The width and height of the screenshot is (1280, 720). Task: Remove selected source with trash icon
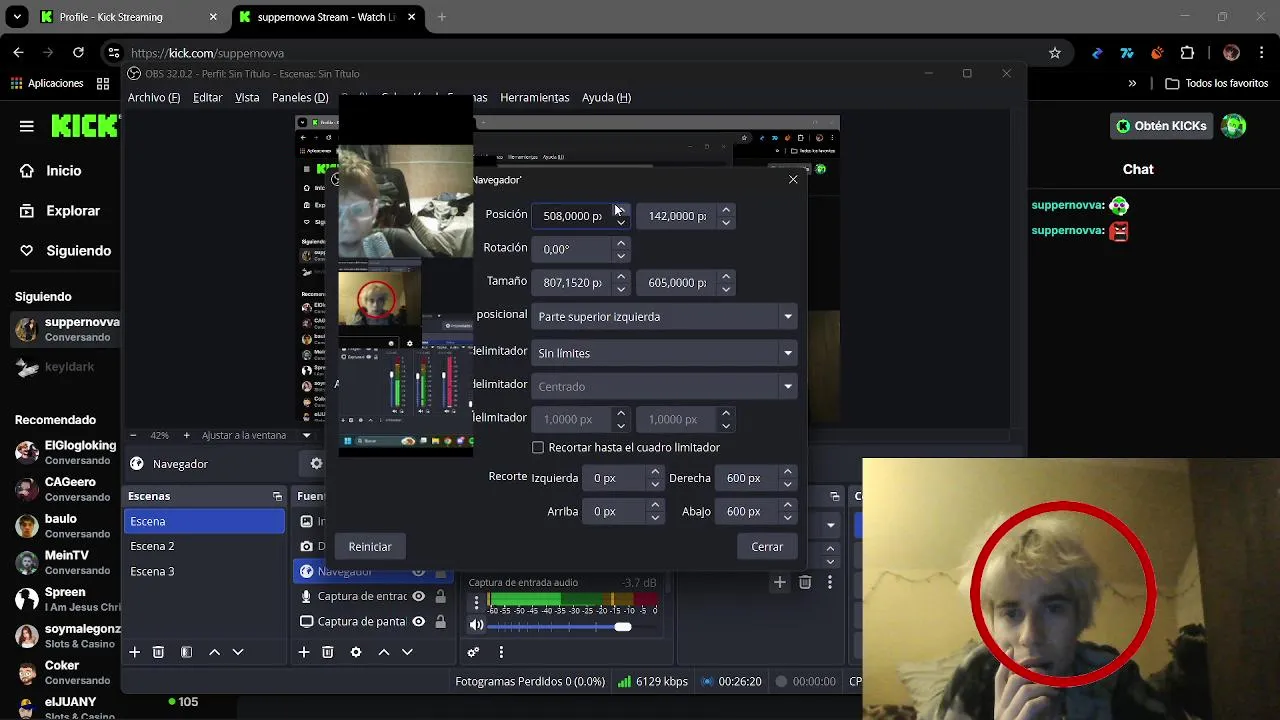pyautogui.click(x=327, y=652)
